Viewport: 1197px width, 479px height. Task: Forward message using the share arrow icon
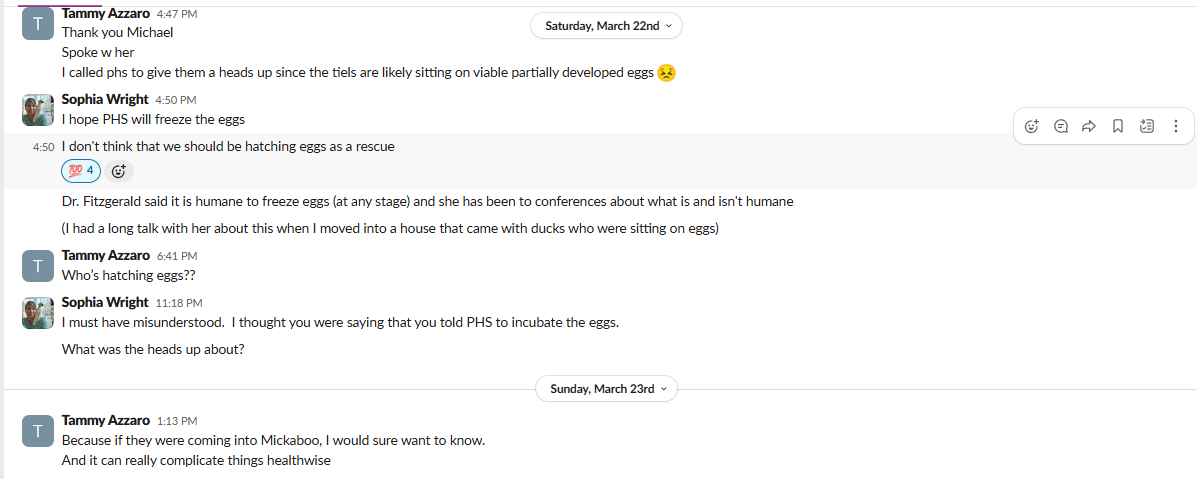click(x=1090, y=126)
